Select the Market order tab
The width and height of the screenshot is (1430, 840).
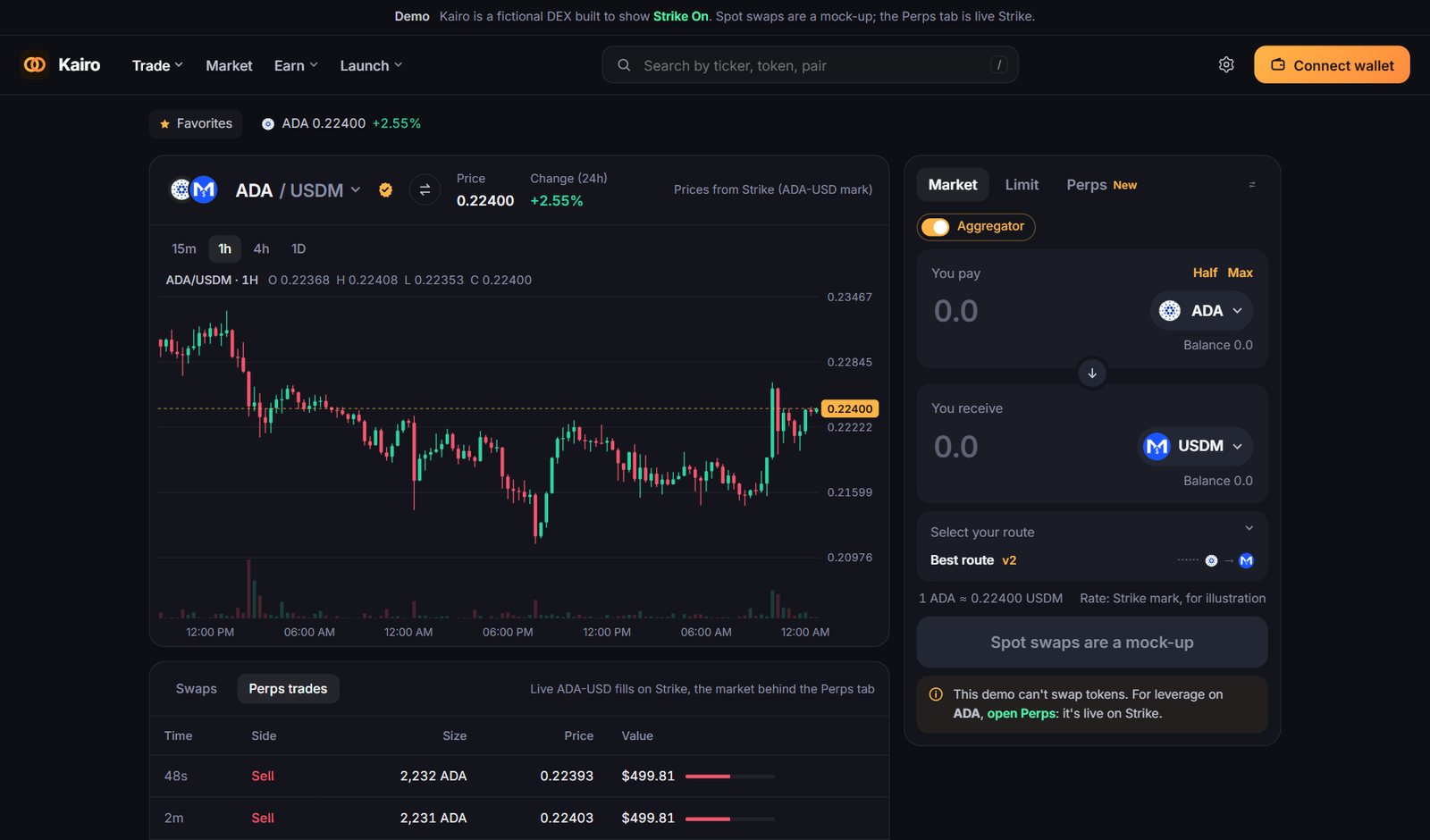click(953, 185)
